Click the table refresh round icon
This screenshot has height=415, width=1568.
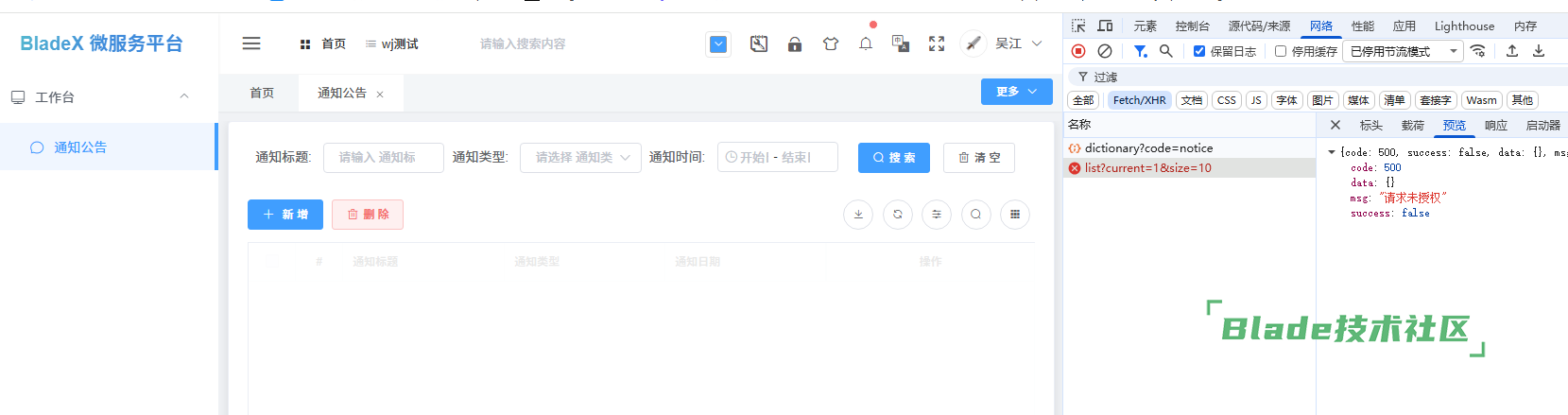pos(898,215)
